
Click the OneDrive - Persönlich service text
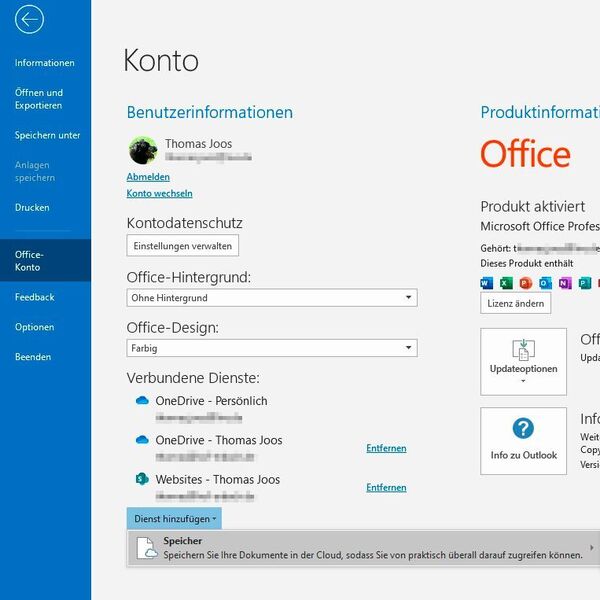(x=211, y=401)
